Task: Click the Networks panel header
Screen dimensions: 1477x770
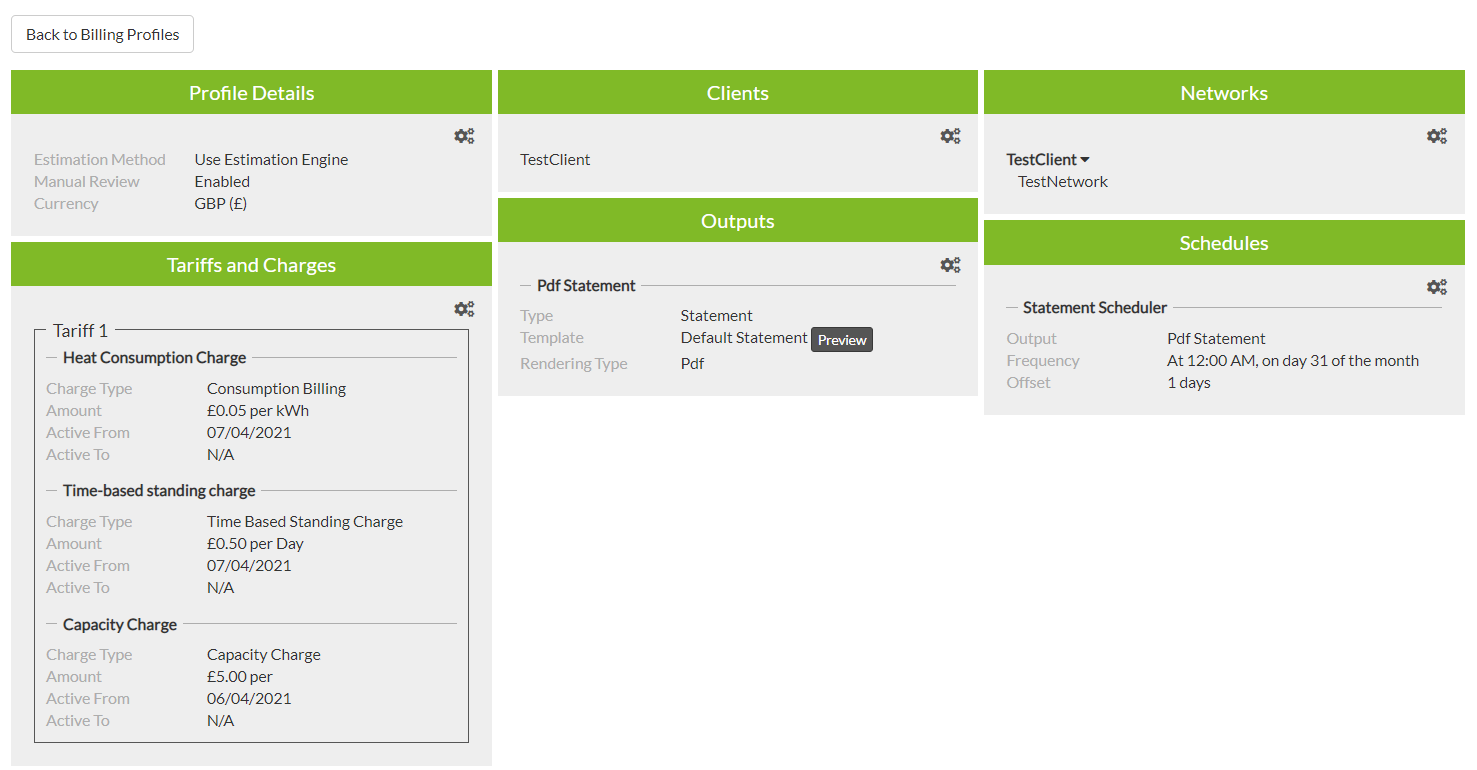Action: (x=1224, y=93)
